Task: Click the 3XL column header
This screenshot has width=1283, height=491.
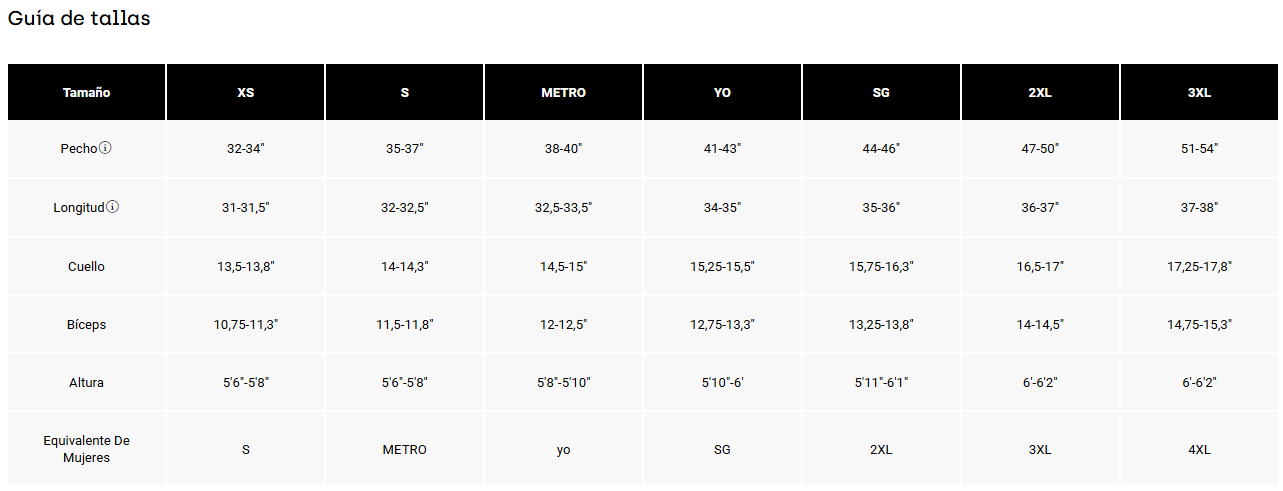Action: pyautogui.click(x=1199, y=92)
